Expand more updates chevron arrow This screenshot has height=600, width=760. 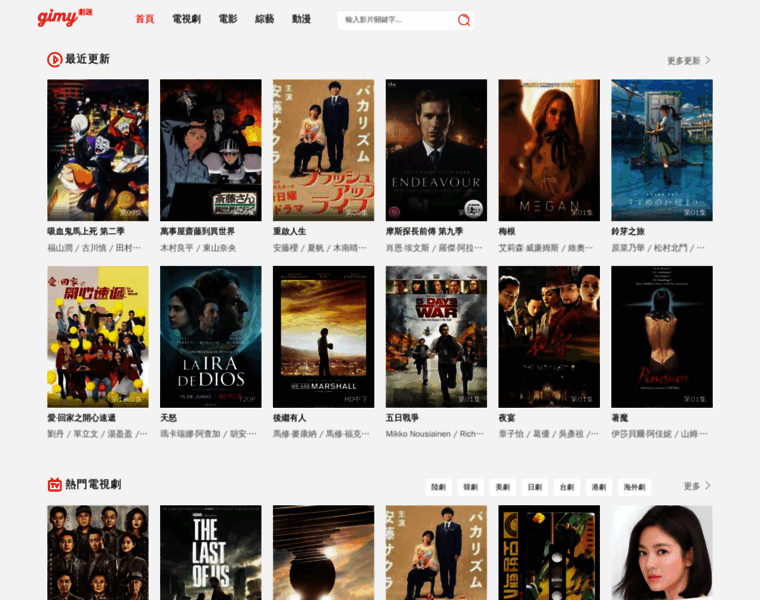click(708, 60)
